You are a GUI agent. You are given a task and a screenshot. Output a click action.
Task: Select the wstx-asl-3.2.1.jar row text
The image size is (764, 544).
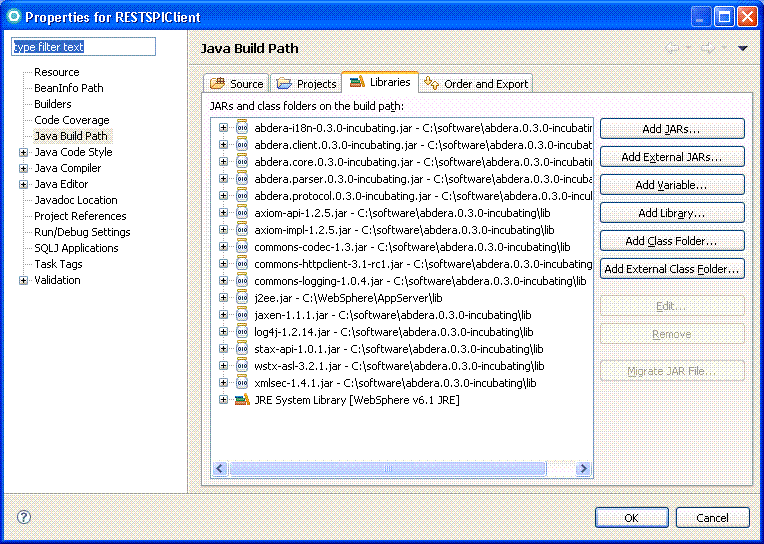pos(399,366)
